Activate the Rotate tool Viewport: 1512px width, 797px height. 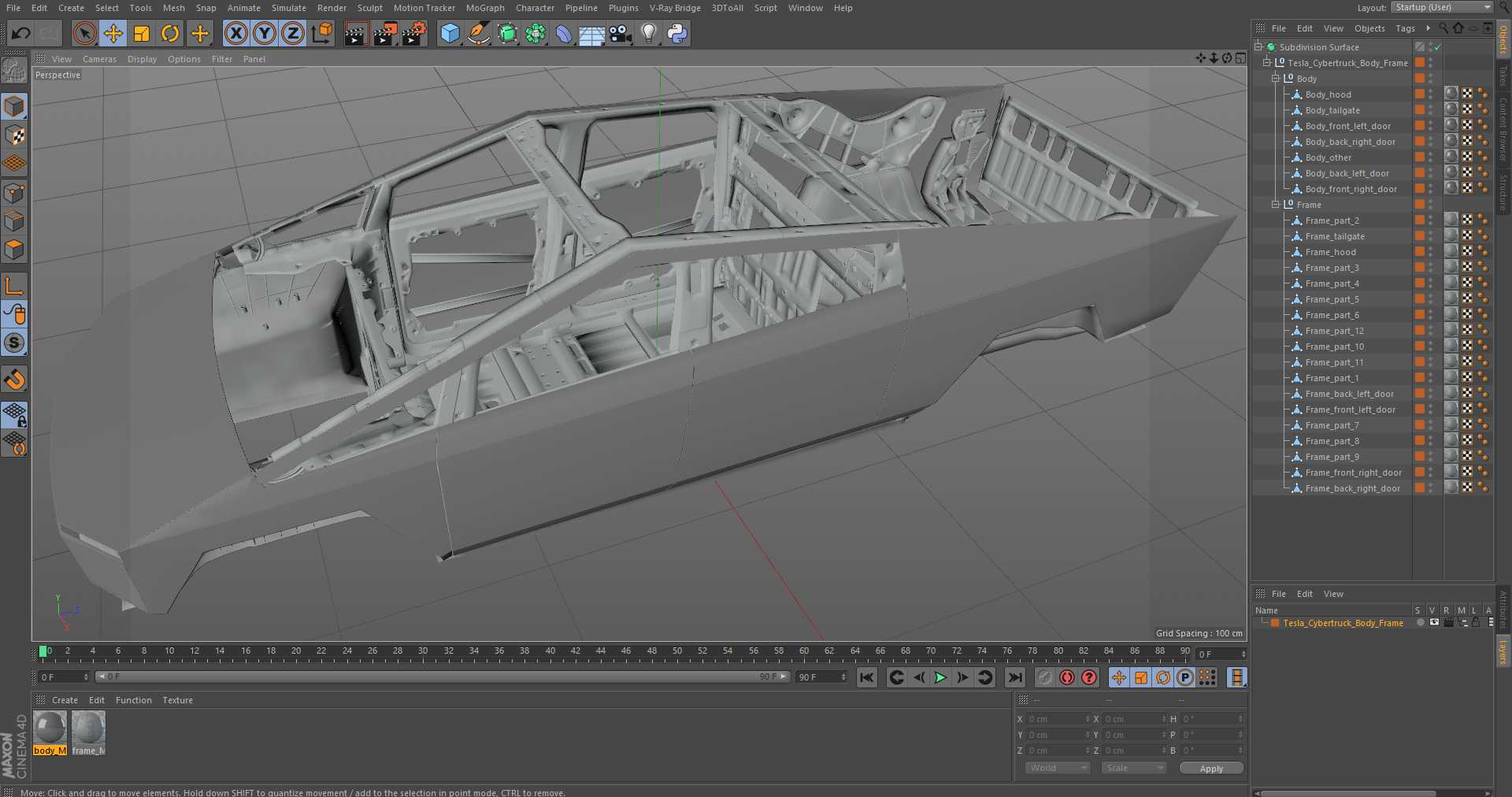[x=170, y=33]
